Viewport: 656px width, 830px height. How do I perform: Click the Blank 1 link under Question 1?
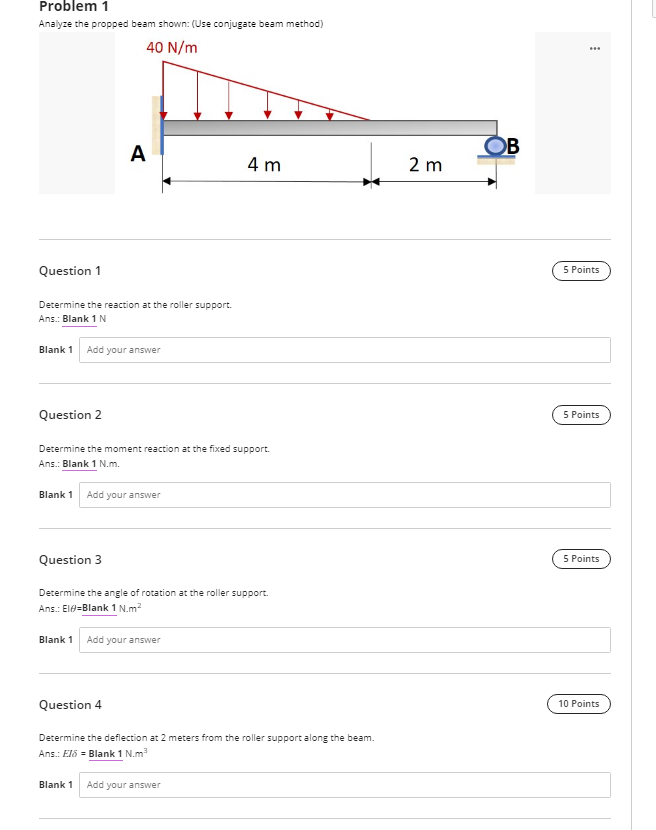(79, 318)
